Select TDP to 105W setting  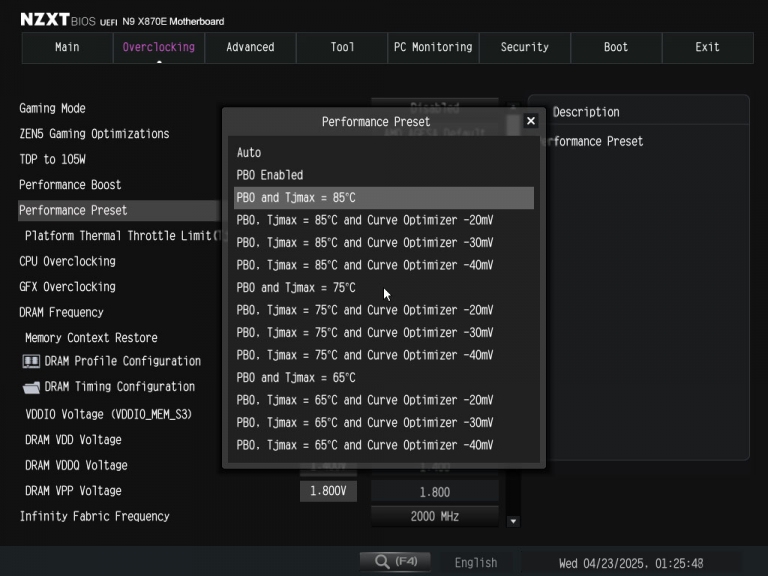52,159
